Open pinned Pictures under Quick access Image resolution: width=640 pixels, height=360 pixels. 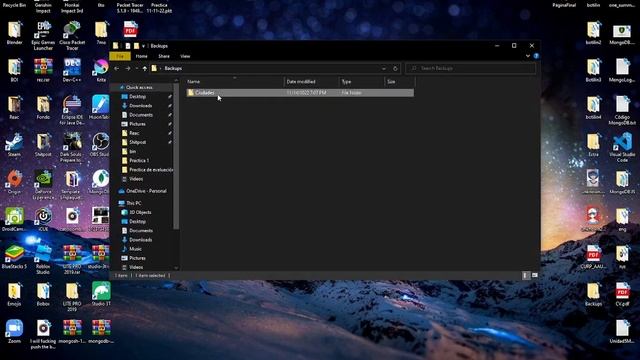[x=138, y=124]
